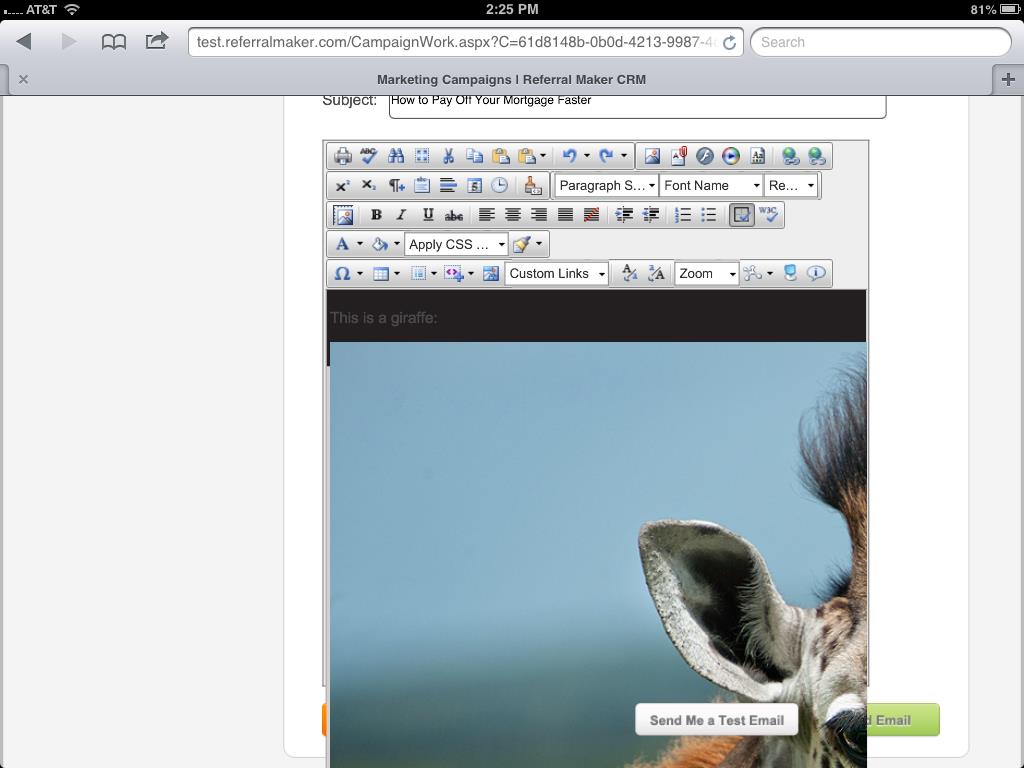
Task: Open the Paragraph Style dropdown
Action: coord(606,185)
